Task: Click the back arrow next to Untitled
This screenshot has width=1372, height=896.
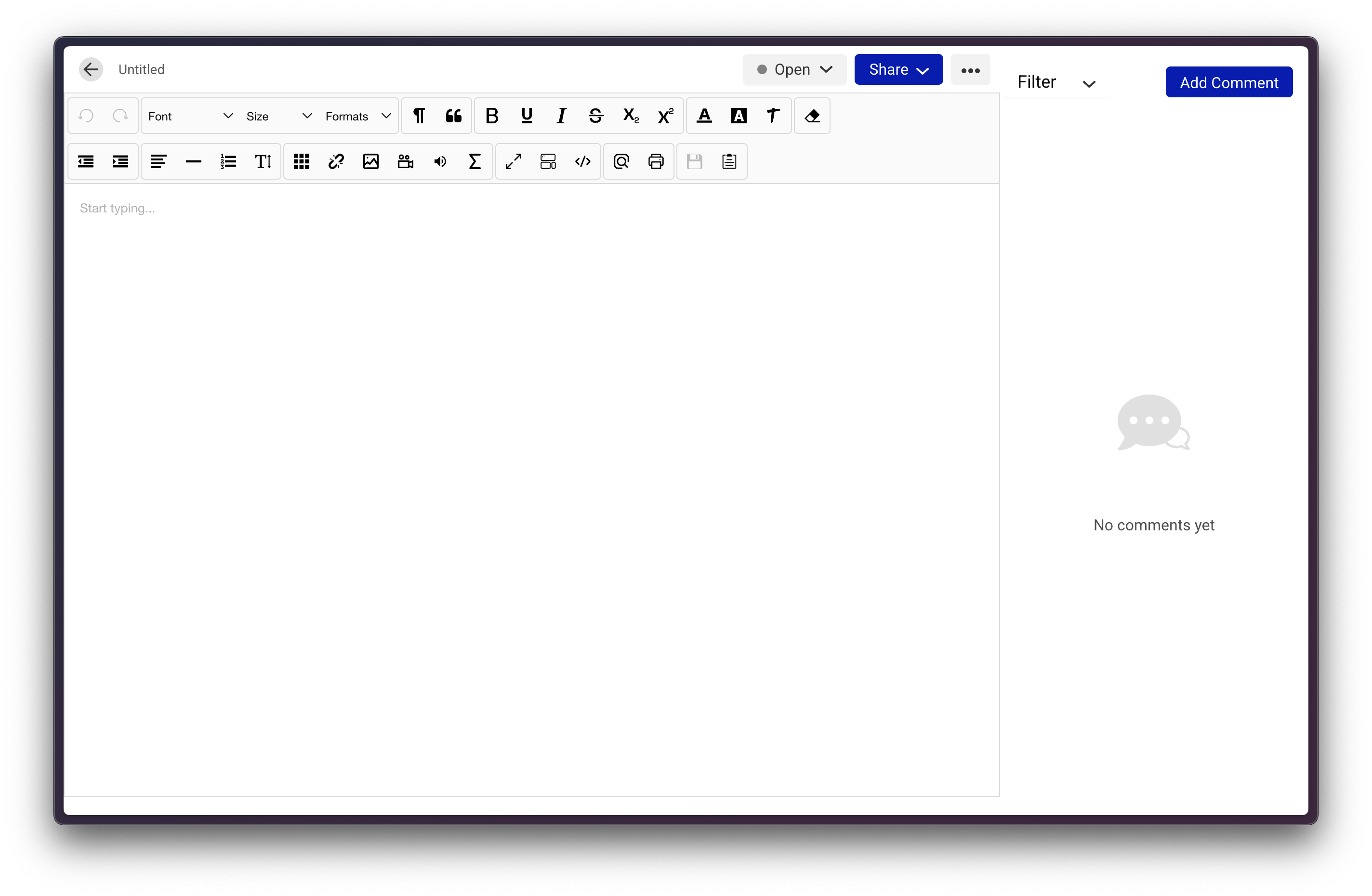Action: (x=91, y=69)
